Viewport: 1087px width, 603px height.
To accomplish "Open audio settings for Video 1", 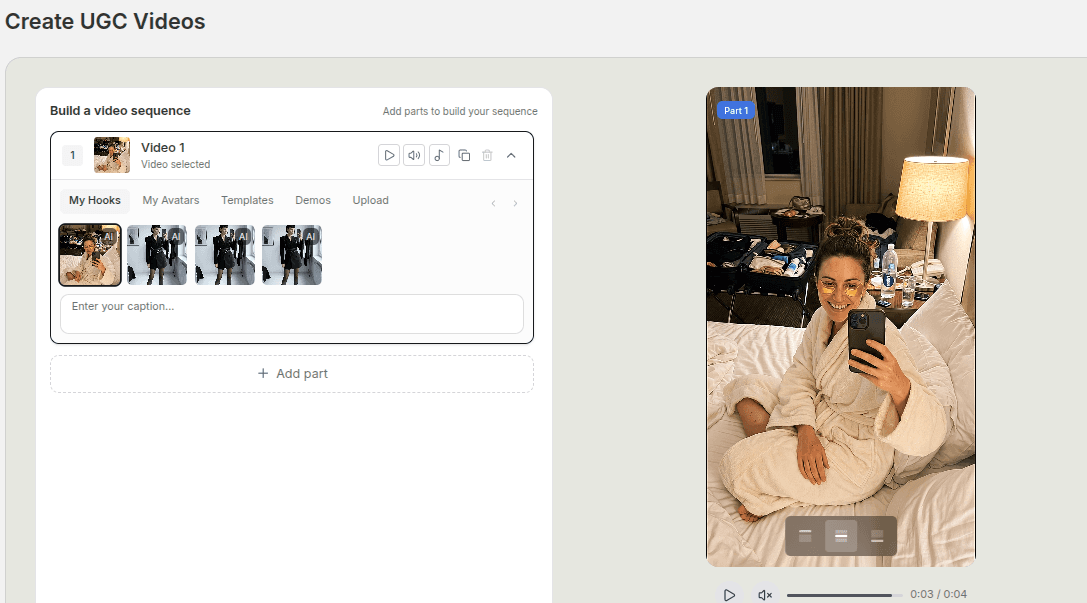I will coord(414,155).
